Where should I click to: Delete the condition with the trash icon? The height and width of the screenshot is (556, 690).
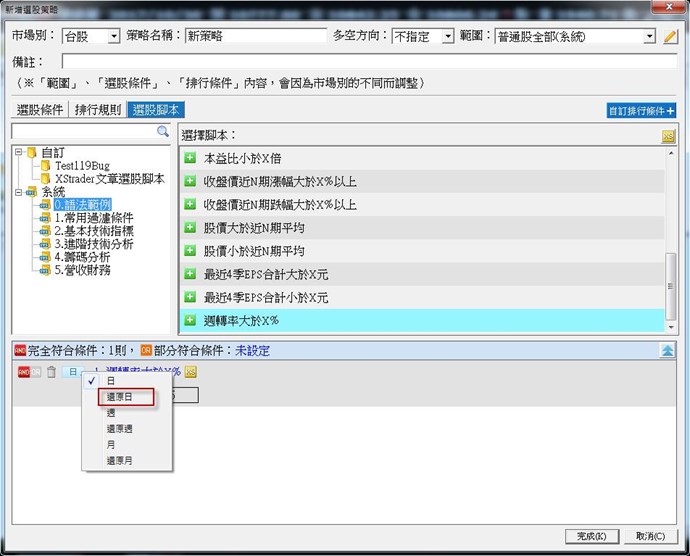(x=51, y=372)
